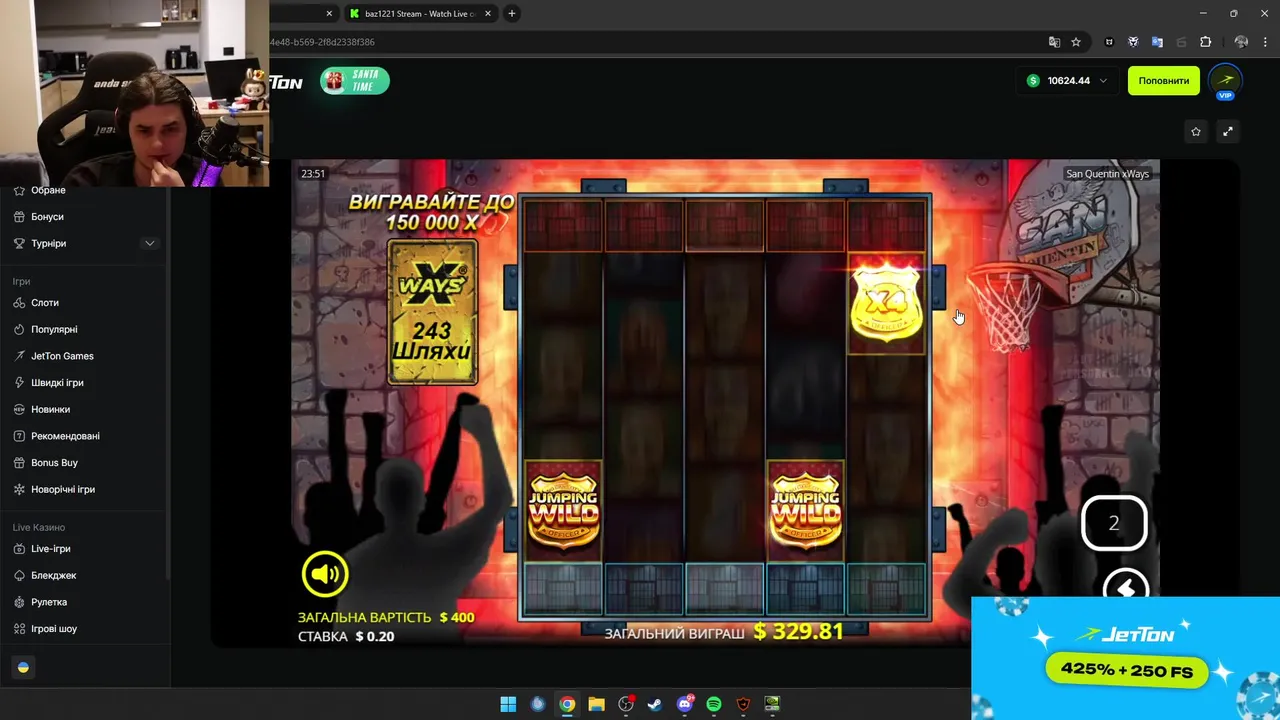Open Слоти category
1280x720 pixels.
click(x=45, y=303)
